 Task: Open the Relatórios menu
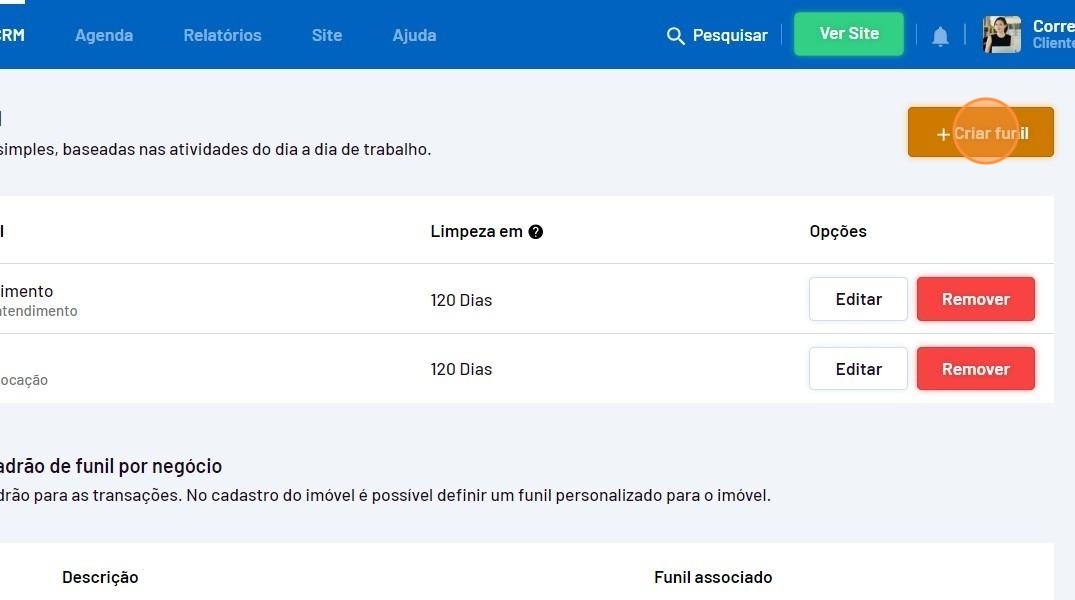(222, 35)
